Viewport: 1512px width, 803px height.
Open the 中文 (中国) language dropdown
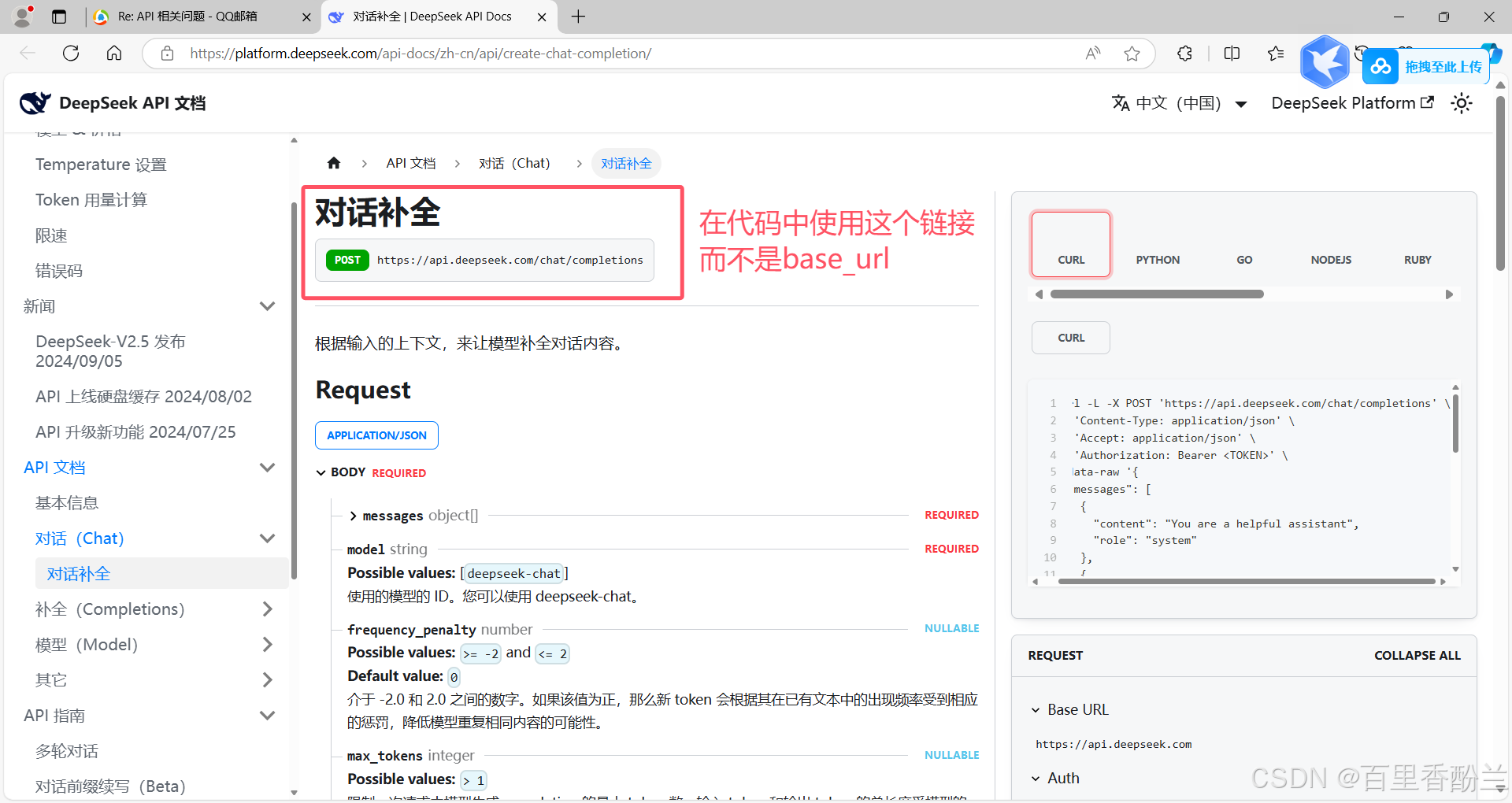(x=1179, y=103)
